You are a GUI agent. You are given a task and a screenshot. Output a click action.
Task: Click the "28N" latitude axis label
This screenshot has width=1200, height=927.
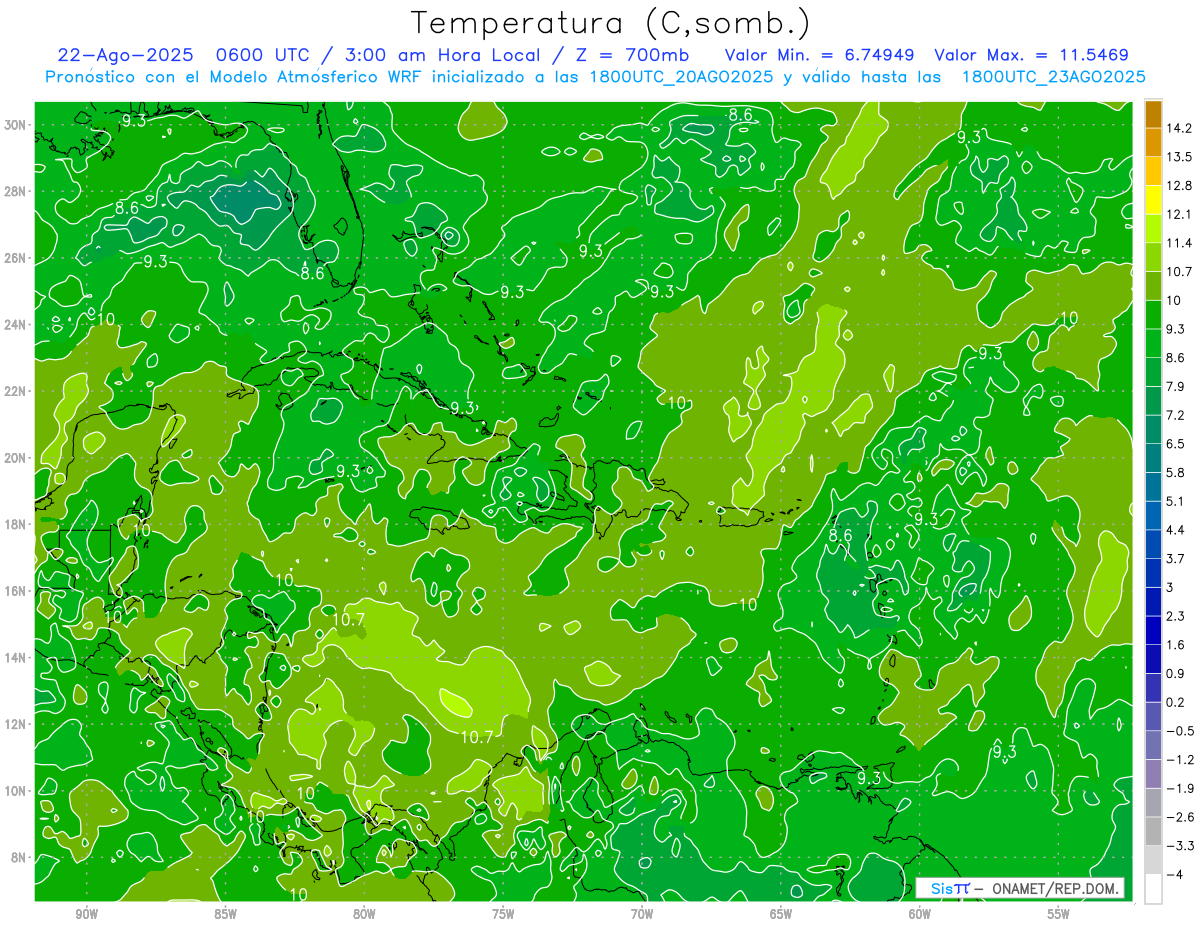[17, 191]
